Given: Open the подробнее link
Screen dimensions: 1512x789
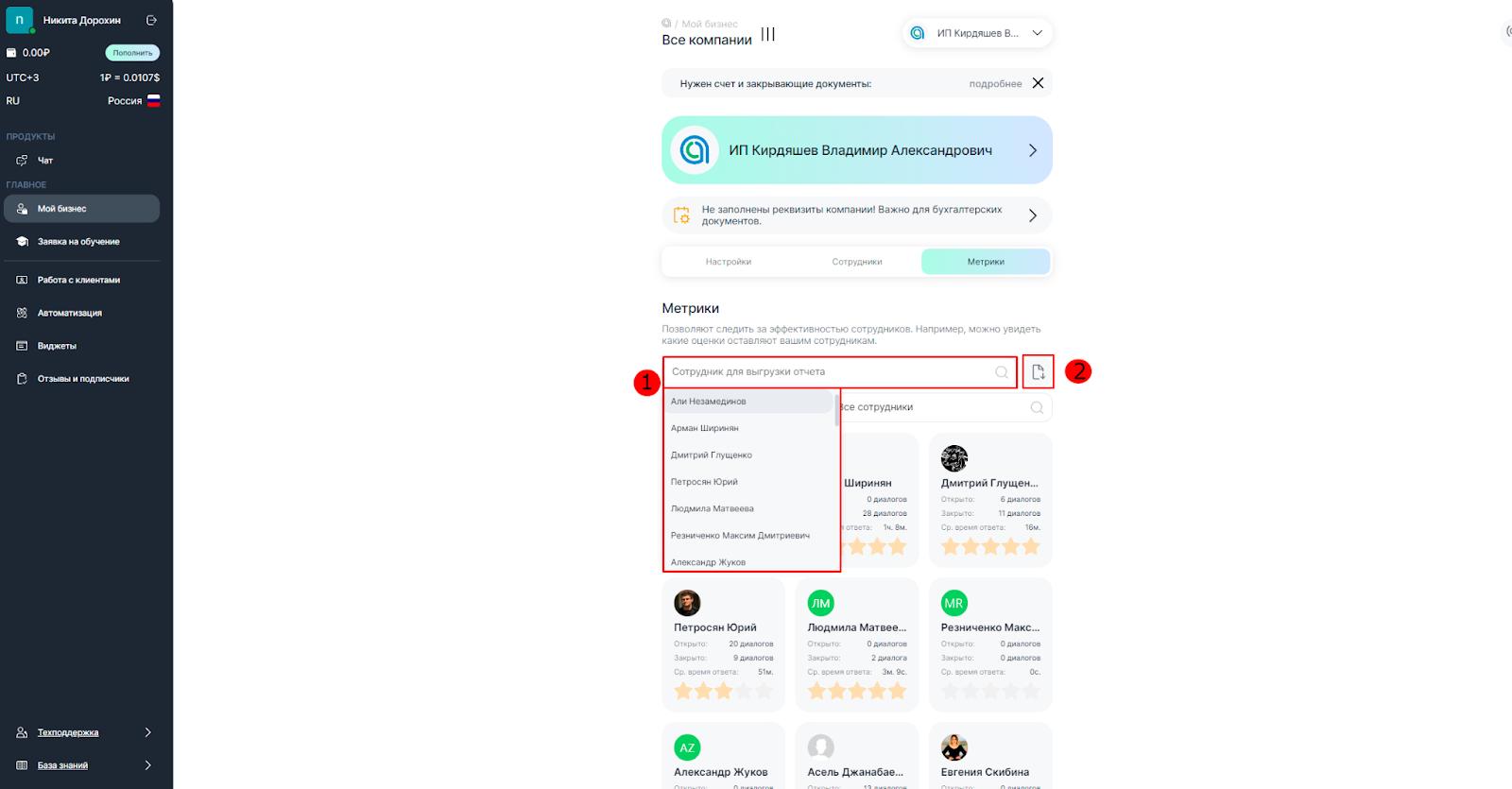Looking at the screenshot, I should tap(995, 84).
